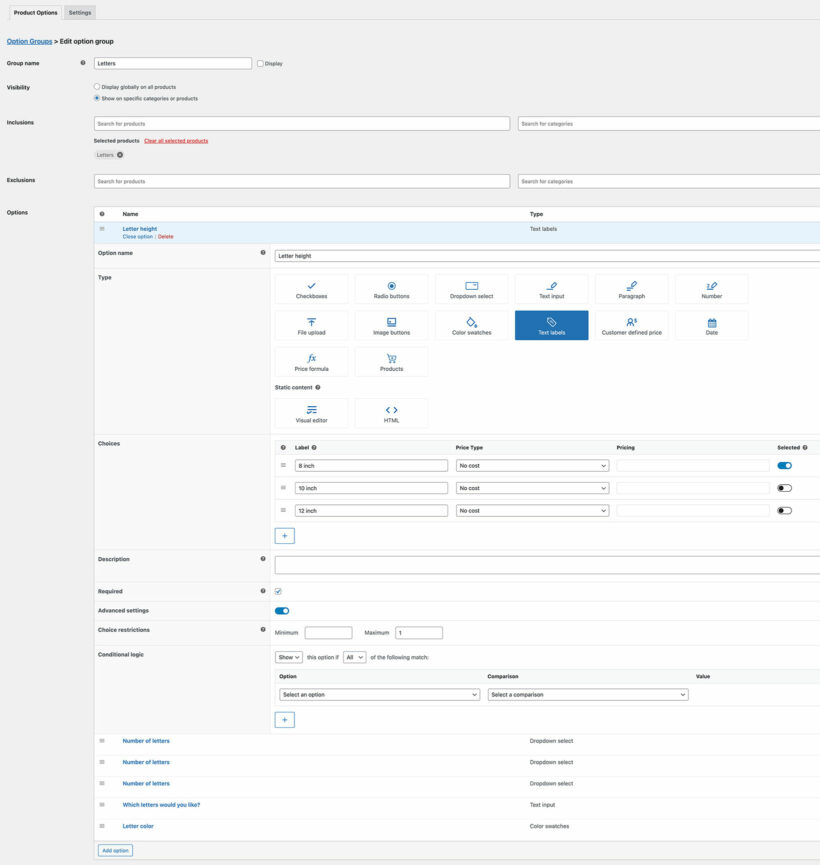
Task: Click Clear all selected products link
Action: (x=176, y=141)
